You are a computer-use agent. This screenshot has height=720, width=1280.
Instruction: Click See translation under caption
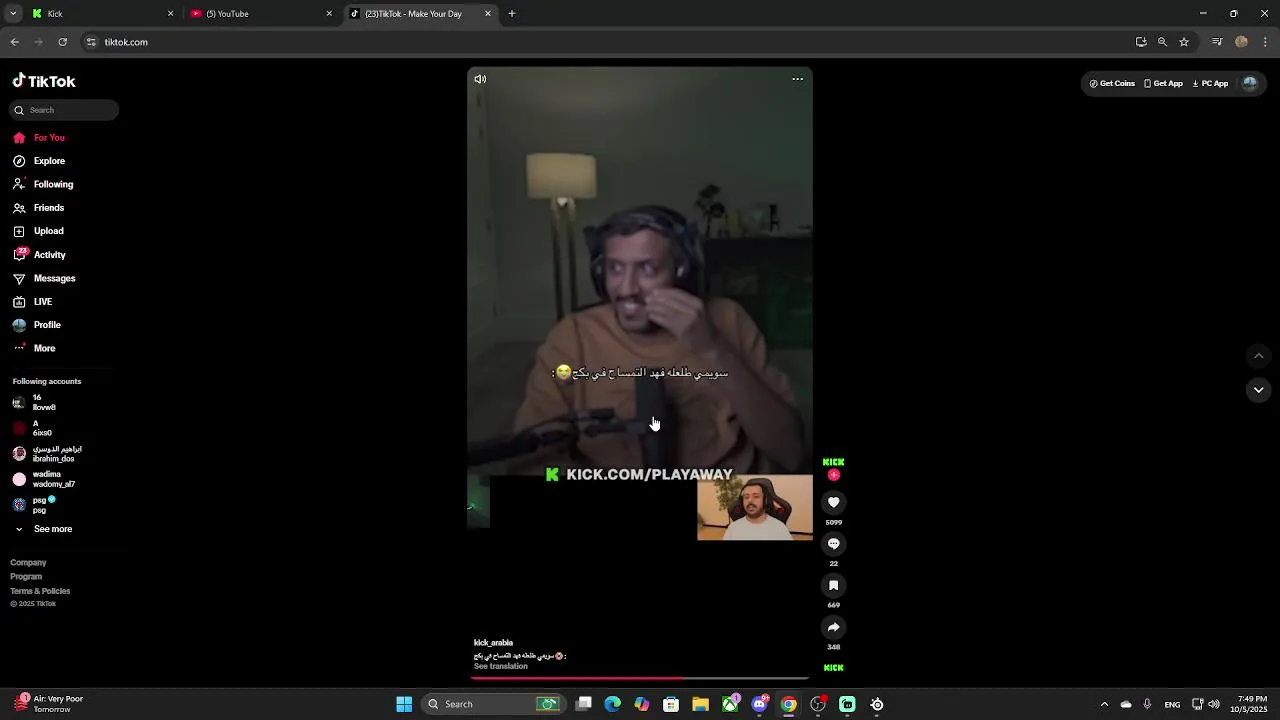[501, 666]
